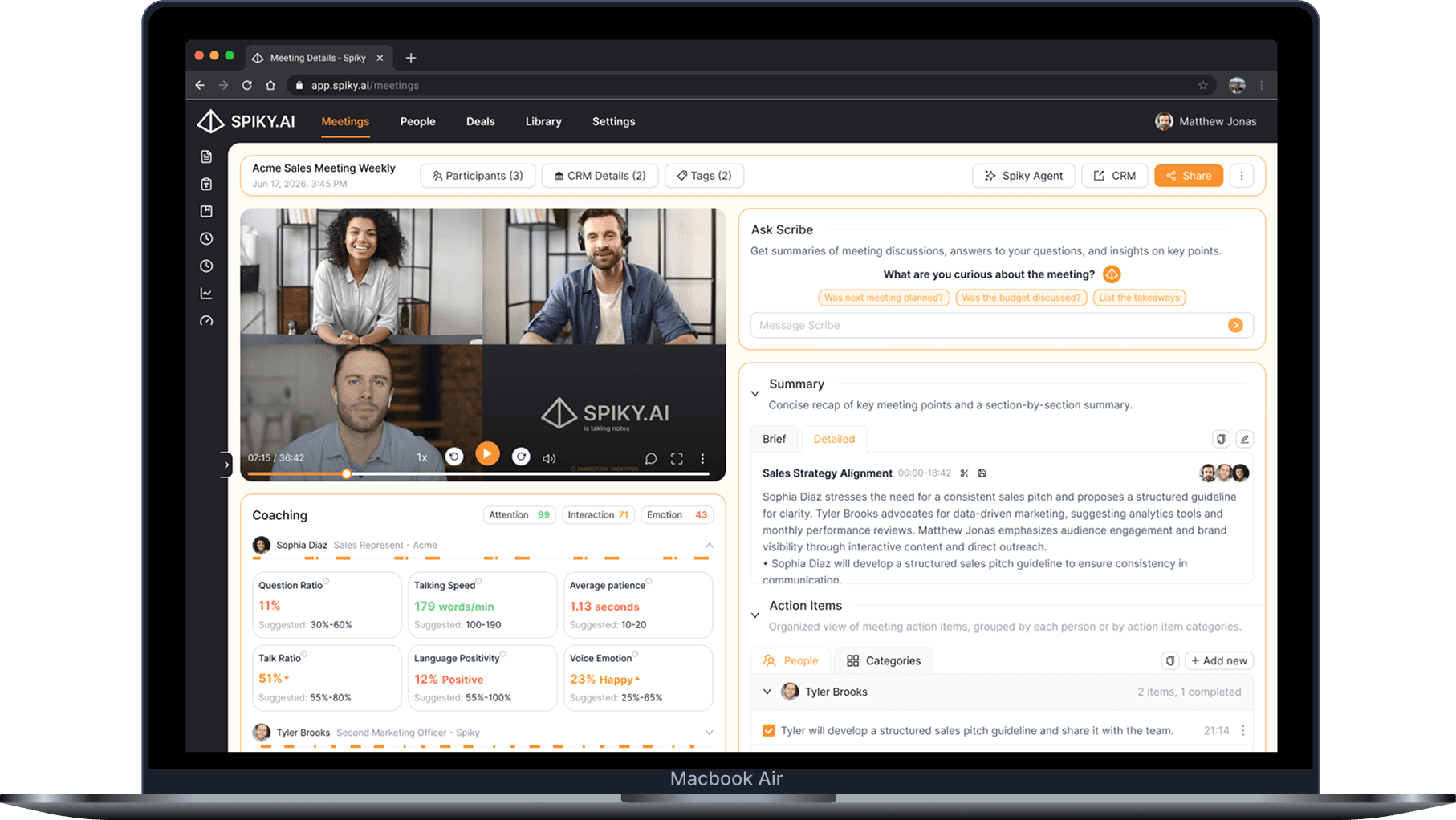Change playback speed 1x

[x=422, y=457]
